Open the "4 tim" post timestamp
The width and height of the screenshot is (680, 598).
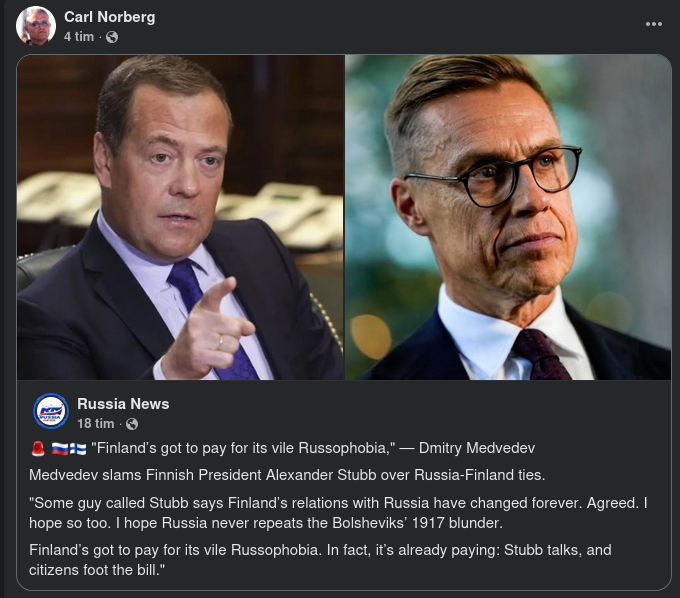[x=78, y=36]
